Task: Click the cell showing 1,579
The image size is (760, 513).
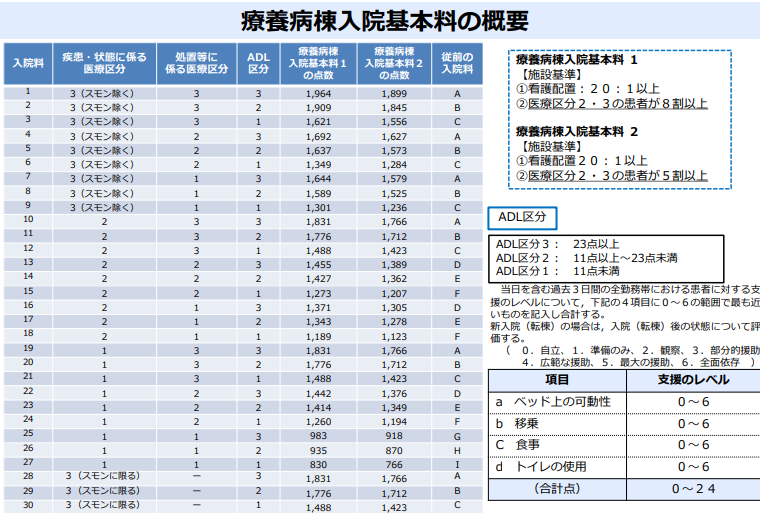Action: click(394, 179)
